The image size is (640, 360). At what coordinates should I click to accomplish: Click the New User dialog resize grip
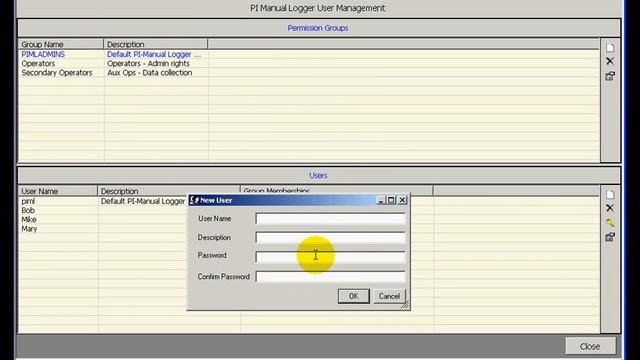[404, 304]
